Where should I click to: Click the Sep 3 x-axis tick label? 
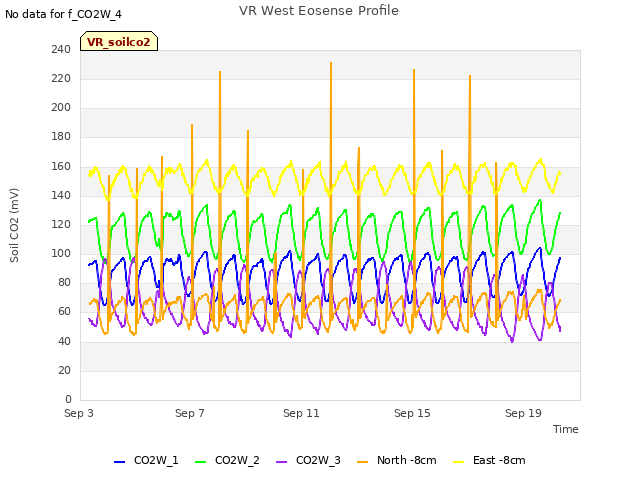tap(79, 413)
